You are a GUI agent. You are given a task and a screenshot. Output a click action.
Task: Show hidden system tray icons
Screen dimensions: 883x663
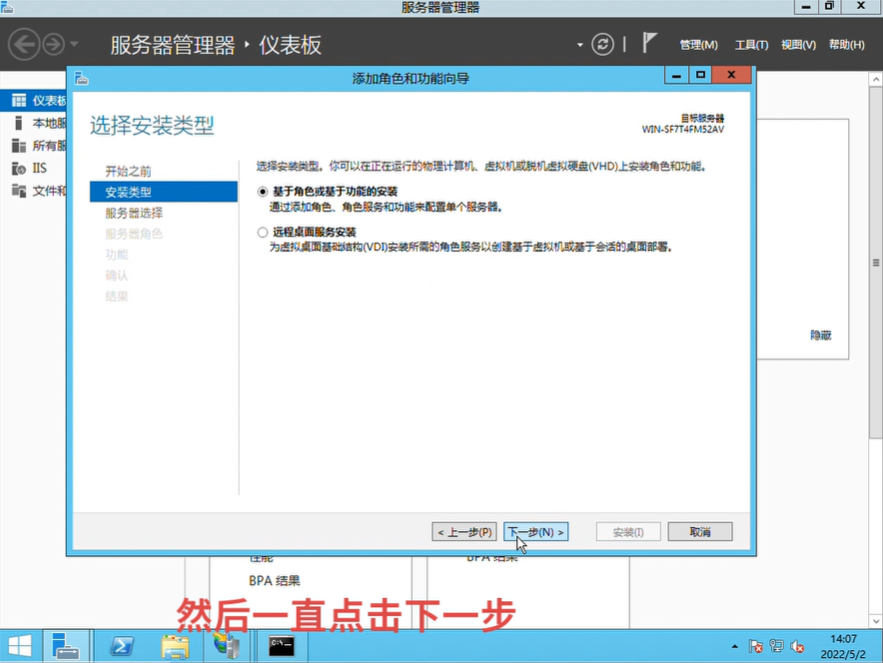point(734,647)
